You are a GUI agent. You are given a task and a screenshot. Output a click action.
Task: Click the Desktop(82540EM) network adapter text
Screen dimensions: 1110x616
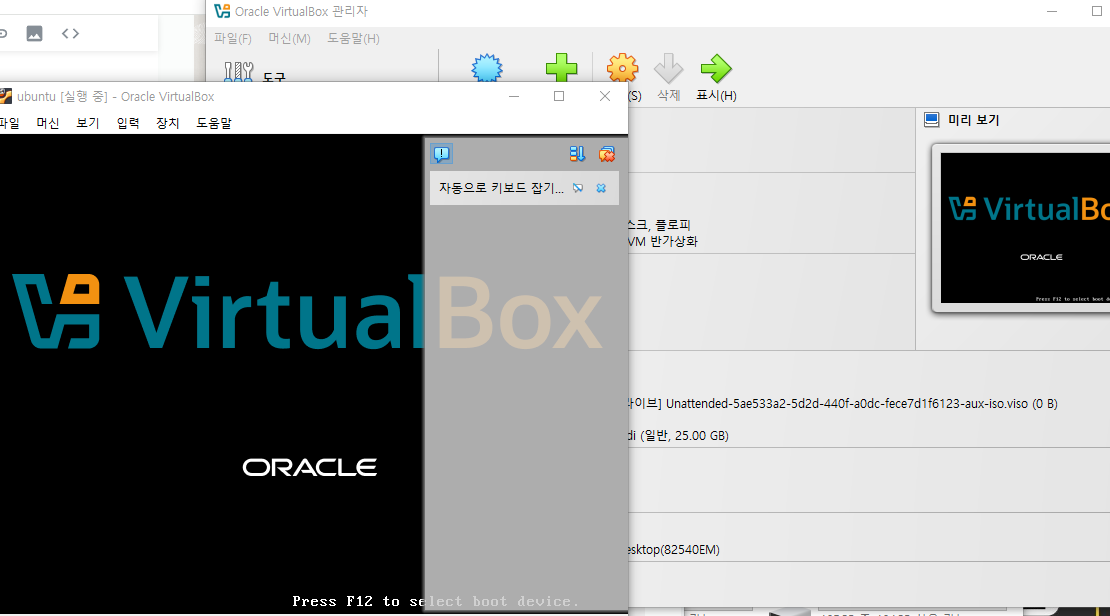[x=673, y=549]
